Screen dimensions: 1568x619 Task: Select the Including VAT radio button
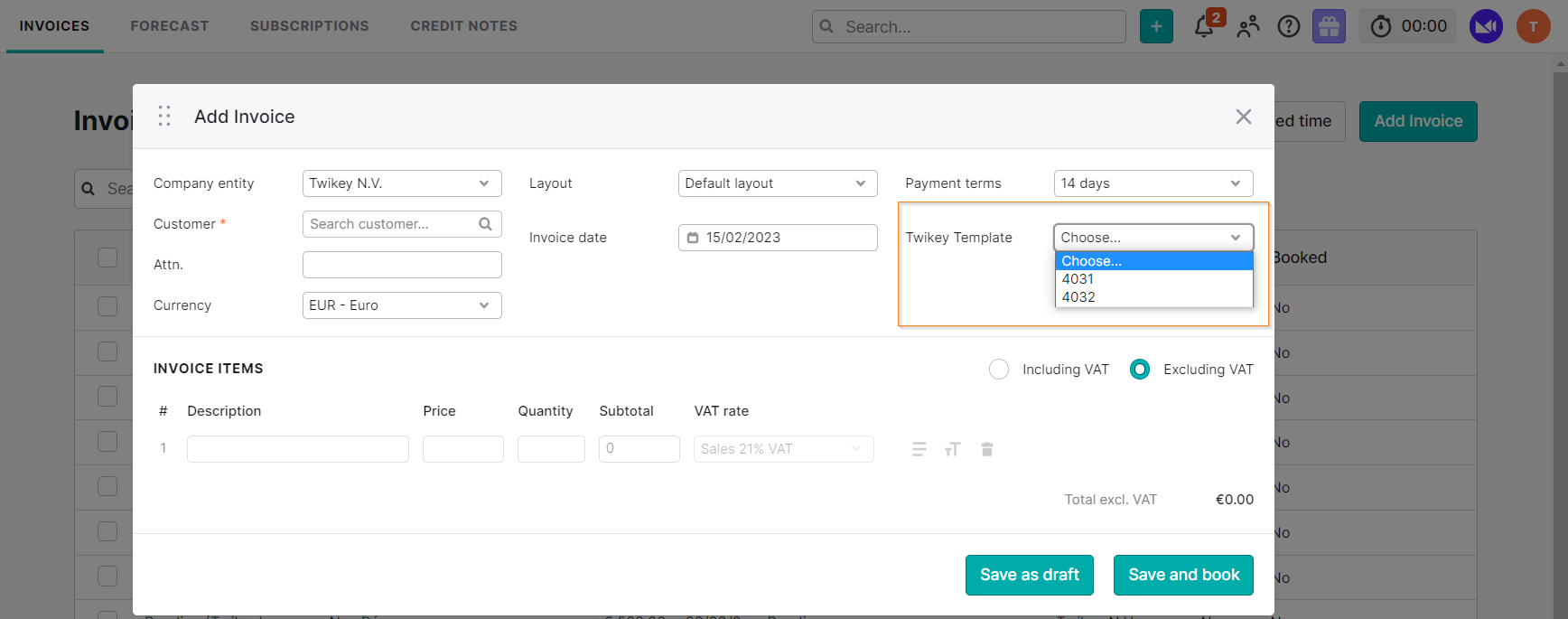(x=999, y=370)
